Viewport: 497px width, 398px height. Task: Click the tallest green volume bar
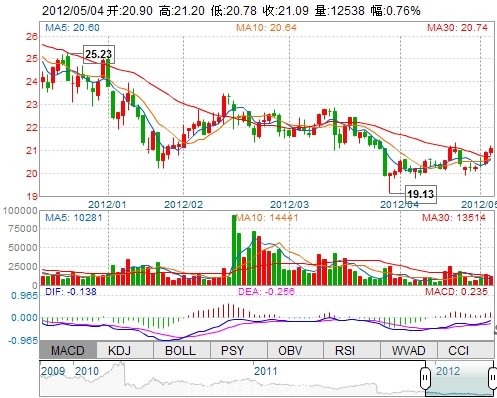point(234,250)
